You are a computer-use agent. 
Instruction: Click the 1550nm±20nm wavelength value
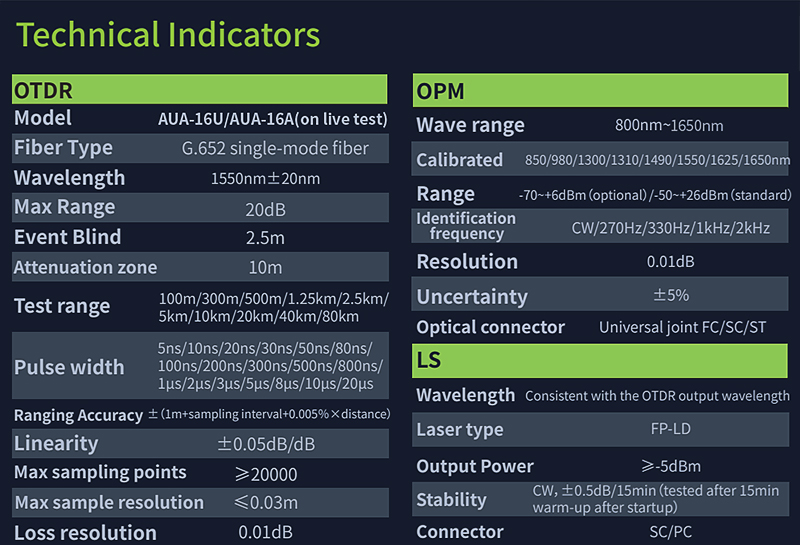coord(265,179)
